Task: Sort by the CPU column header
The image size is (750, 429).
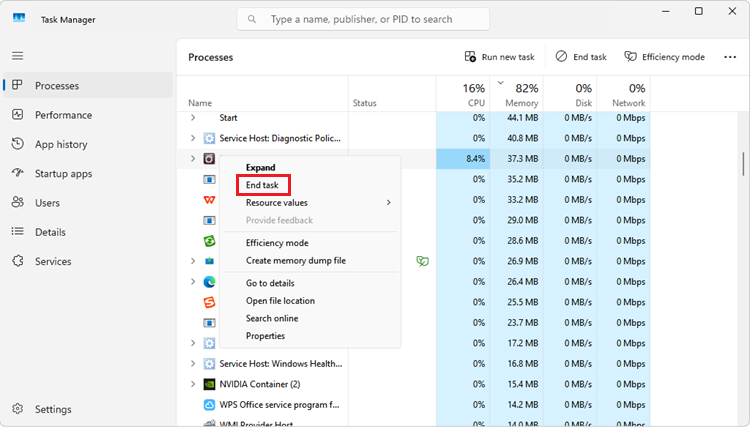Action: coord(463,94)
